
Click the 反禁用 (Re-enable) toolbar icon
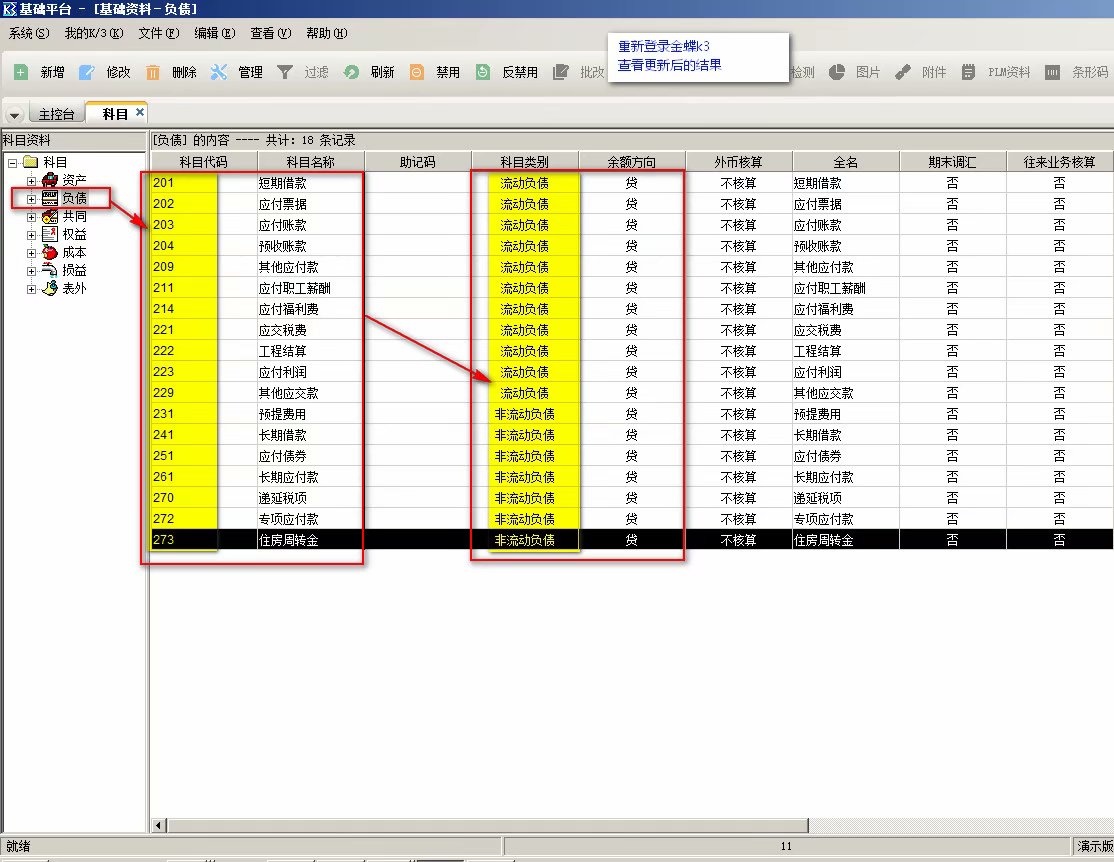[x=483, y=72]
